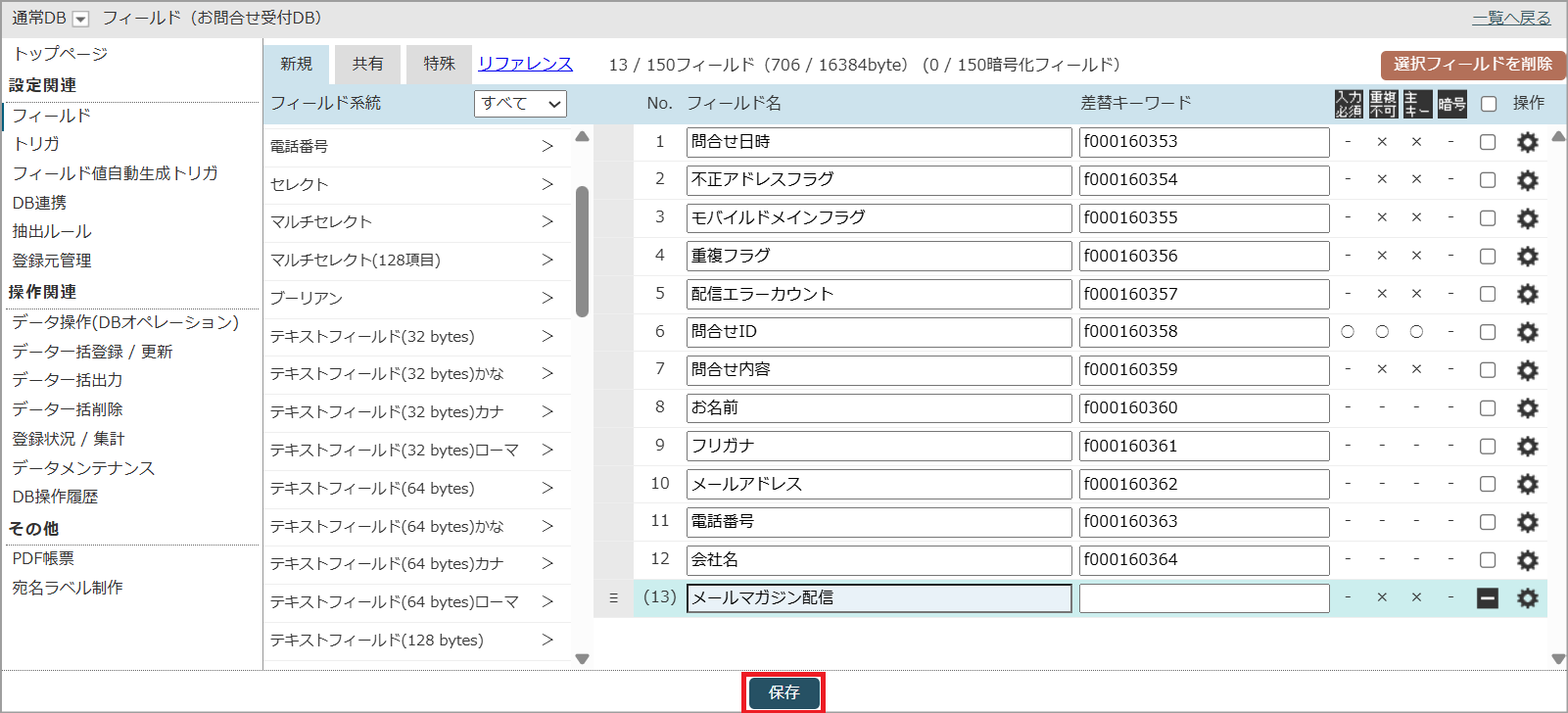Switch to the 特殊 tab
The height and width of the screenshot is (713, 1568).
[x=439, y=65]
